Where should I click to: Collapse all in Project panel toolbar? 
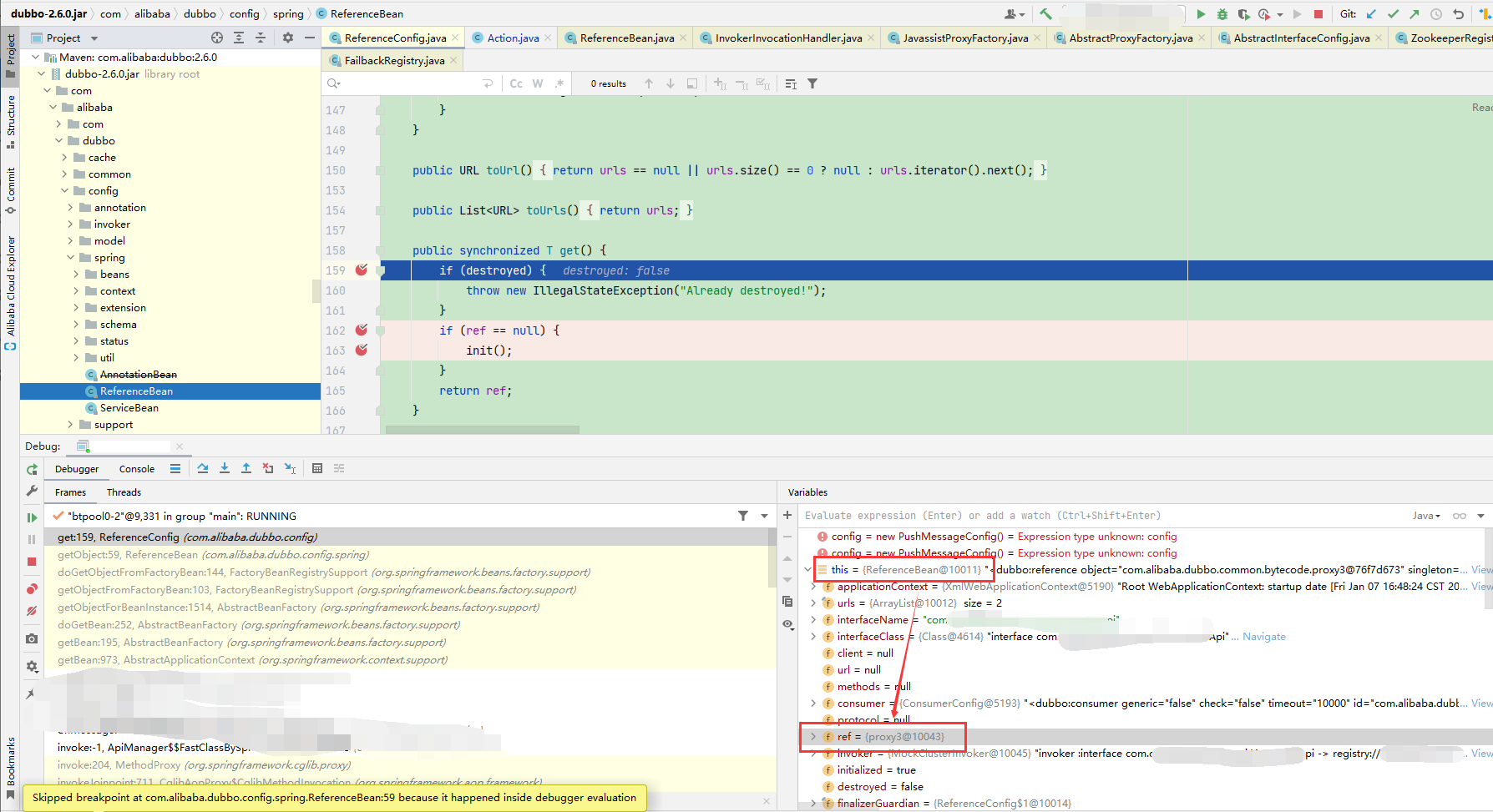[x=261, y=38]
